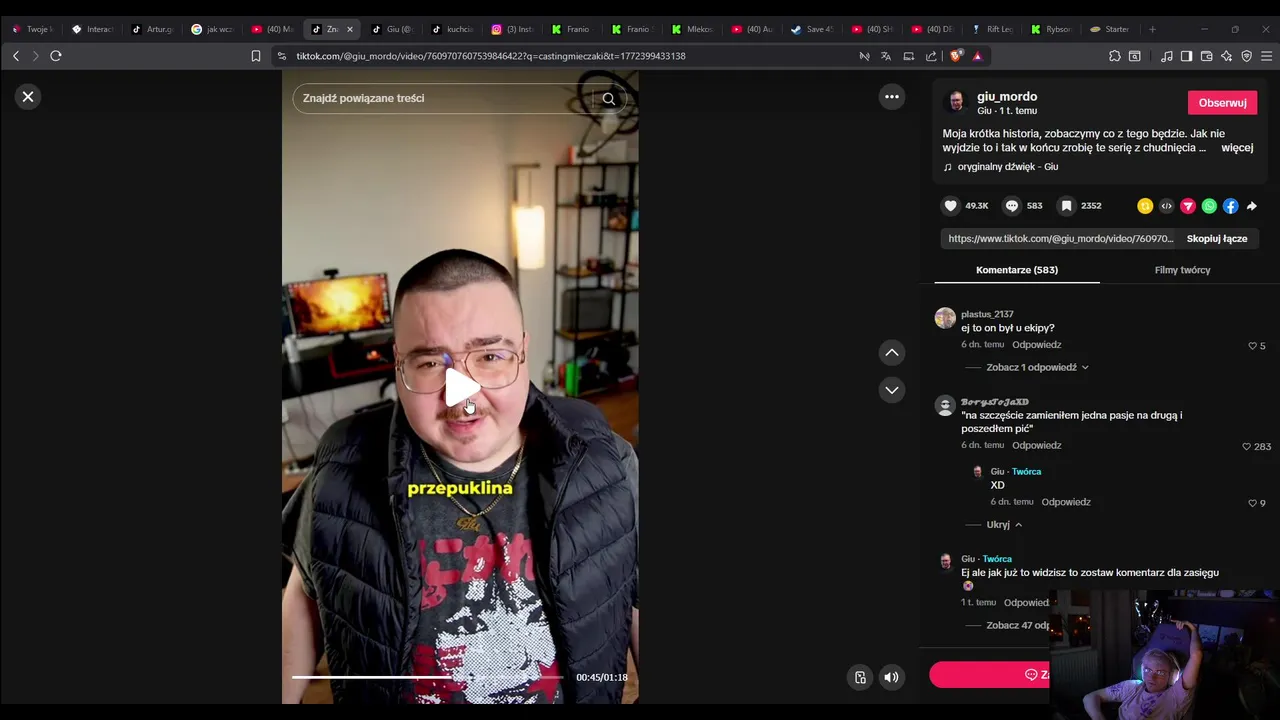Send video to friends with pink icon
1280x720 pixels.
click(1188, 206)
